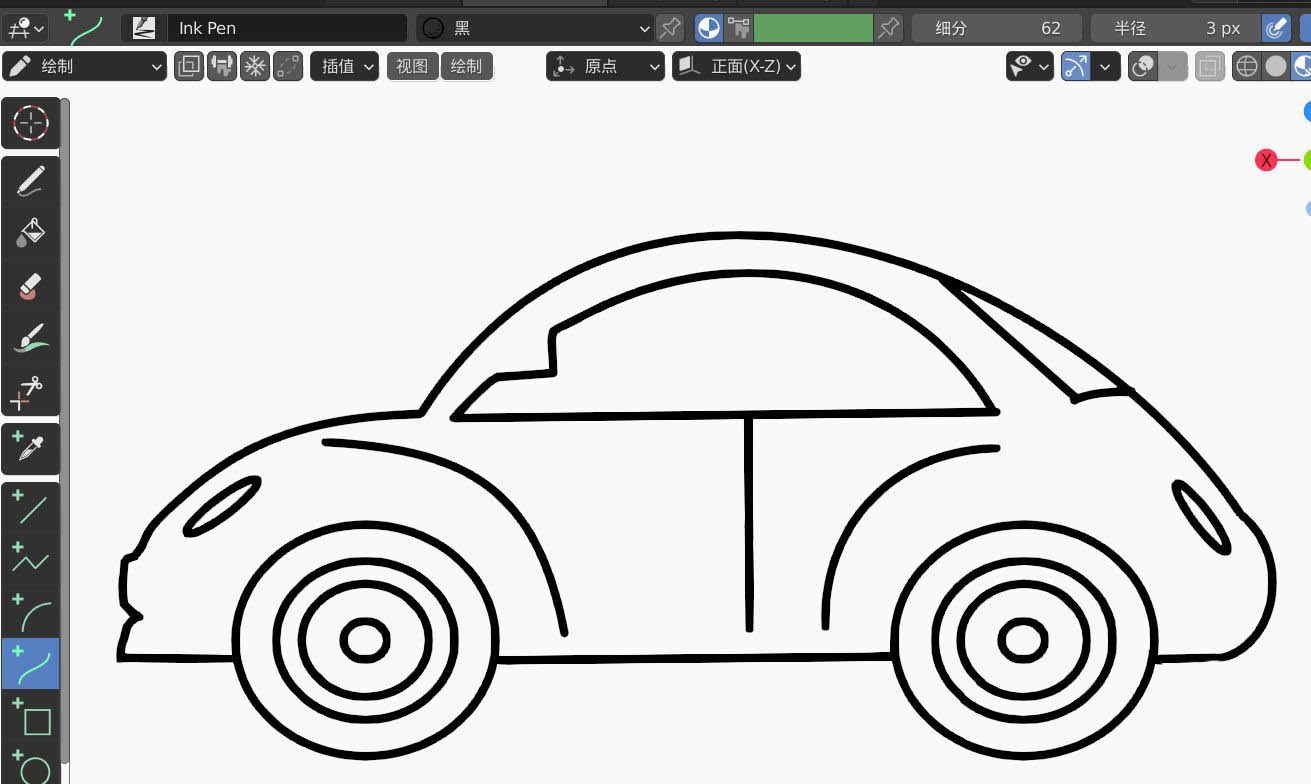Open the 正面(X-Z) drawing plane dropdown

[737, 66]
